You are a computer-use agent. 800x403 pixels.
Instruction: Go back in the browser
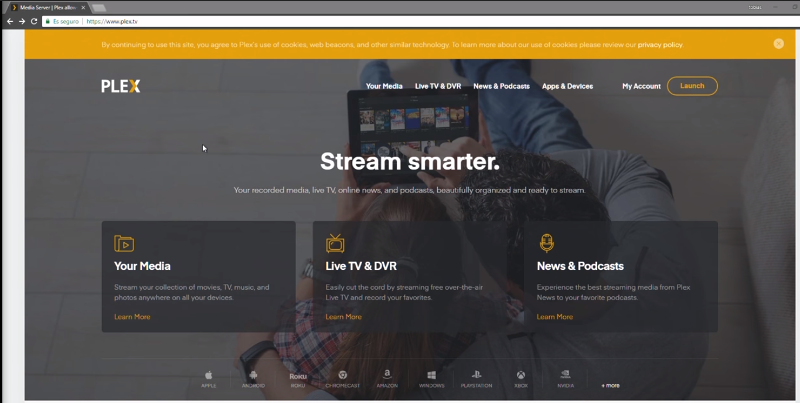(10, 21)
